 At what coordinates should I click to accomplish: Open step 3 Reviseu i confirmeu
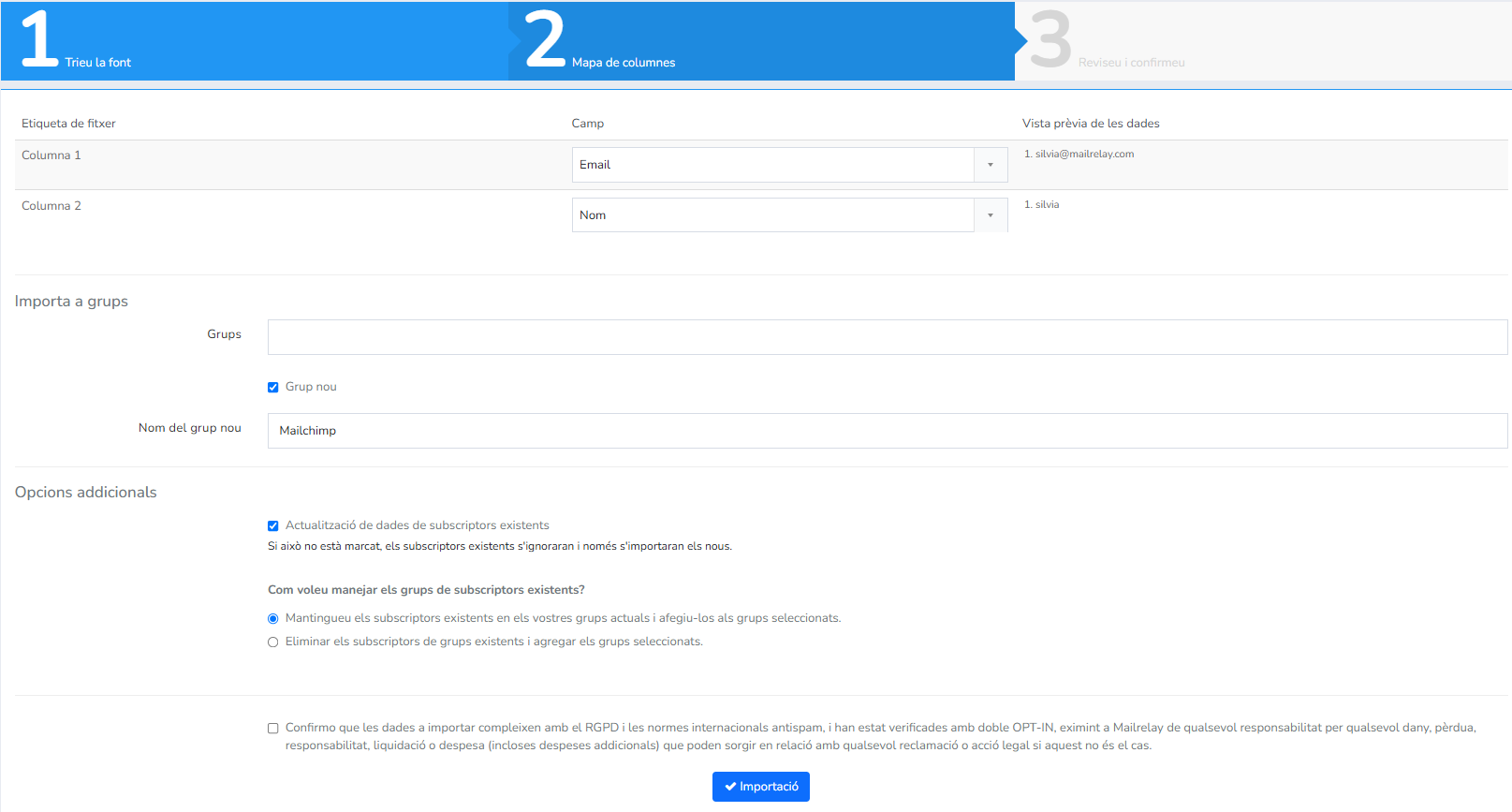pyautogui.click(x=1264, y=41)
